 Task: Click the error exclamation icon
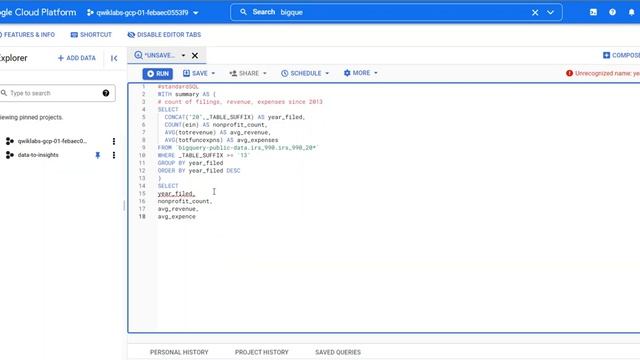569,73
